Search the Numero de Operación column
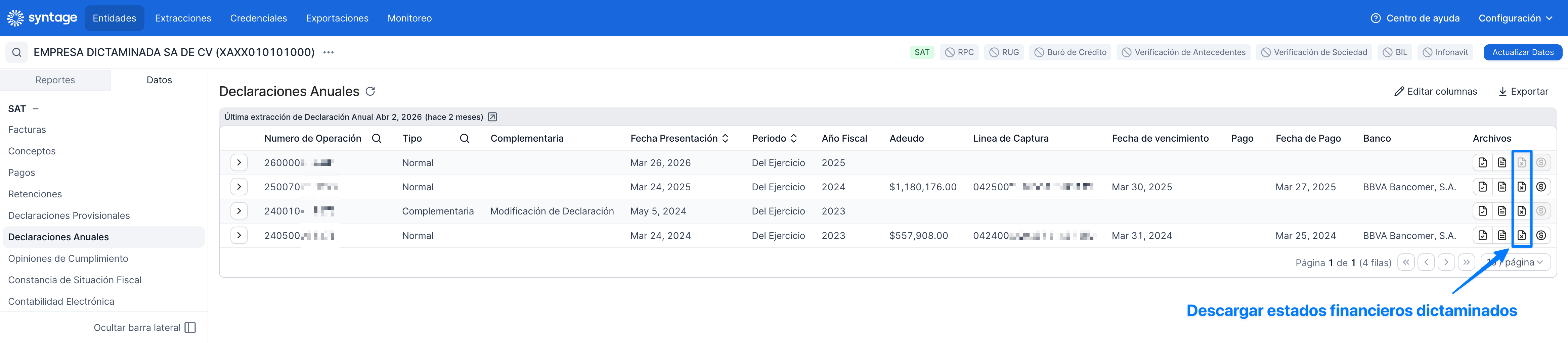This screenshot has width=1568, height=343. (x=377, y=138)
